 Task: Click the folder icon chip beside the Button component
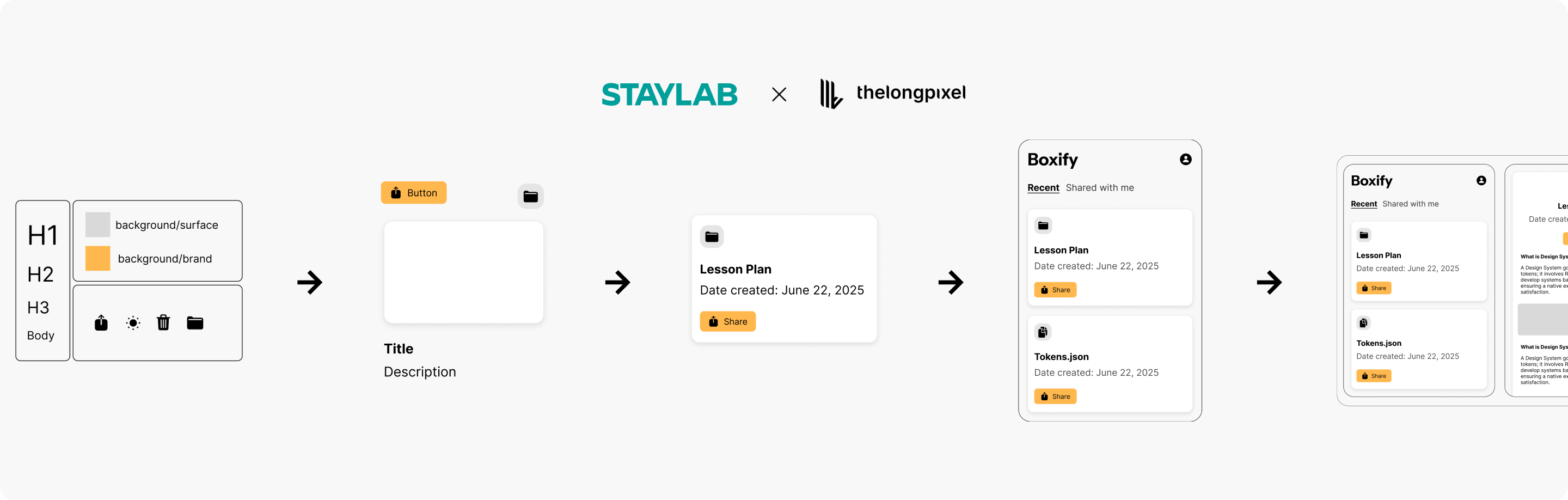[530, 197]
